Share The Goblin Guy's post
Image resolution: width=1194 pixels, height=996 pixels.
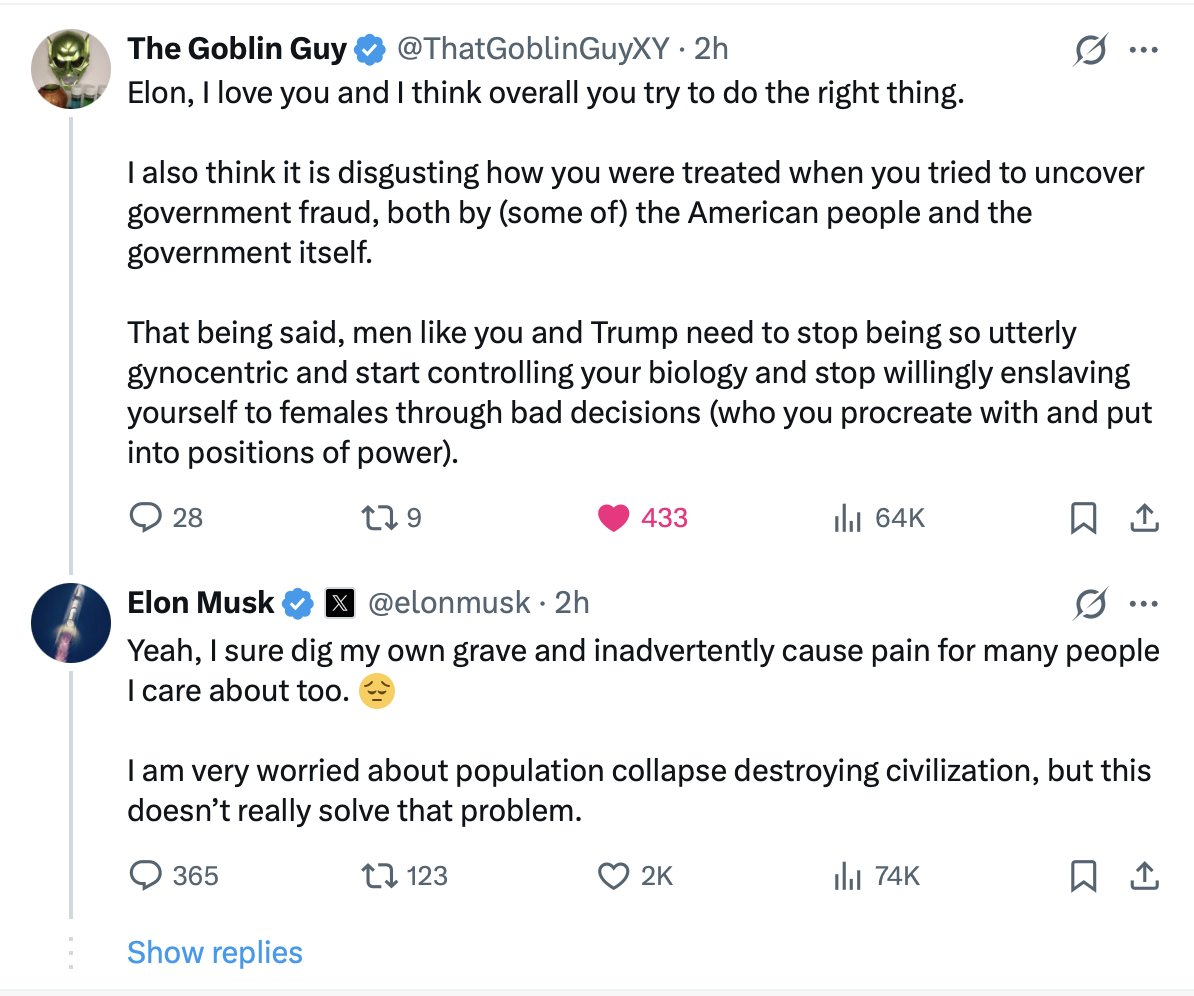coord(1144,517)
